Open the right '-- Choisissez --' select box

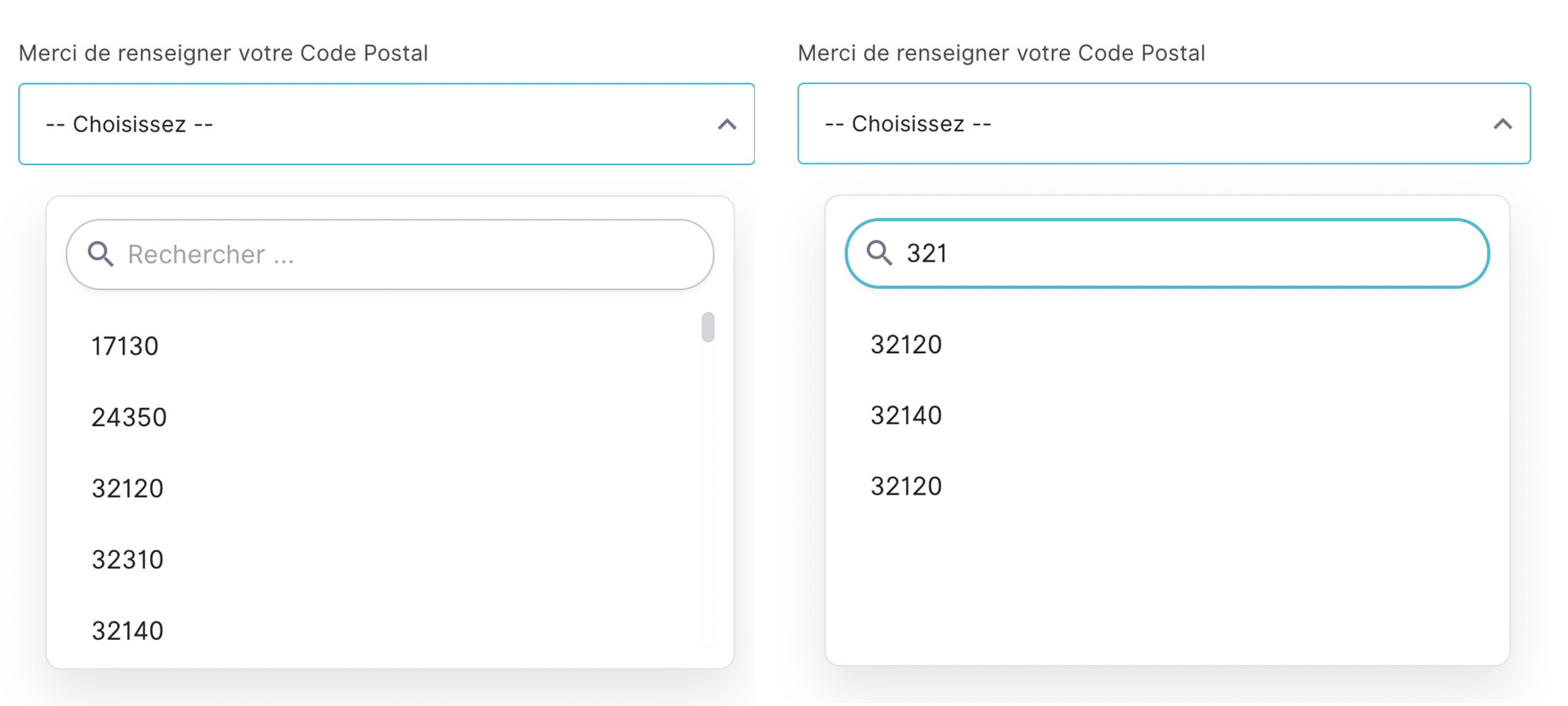pyautogui.click(x=1164, y=123)
